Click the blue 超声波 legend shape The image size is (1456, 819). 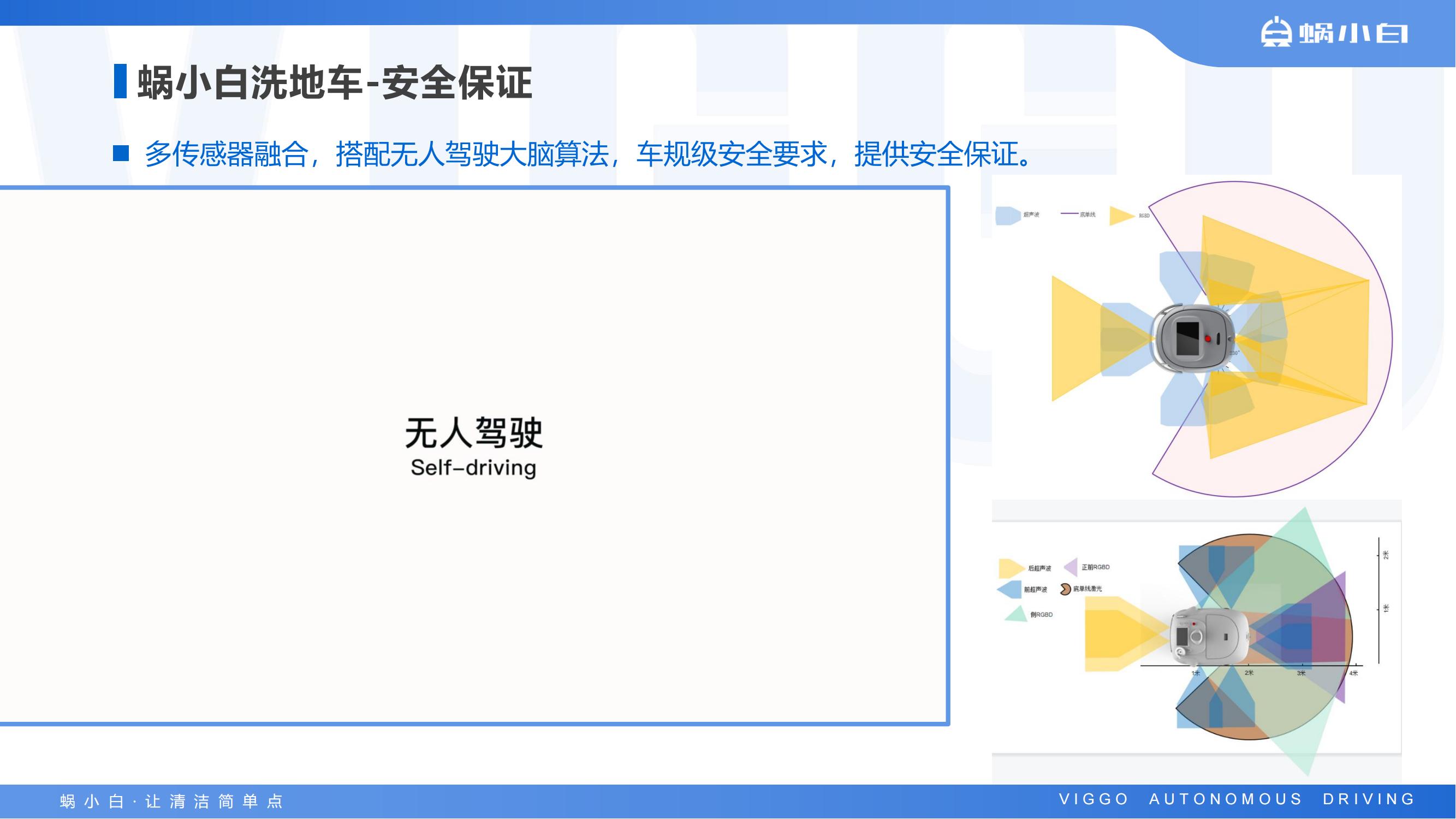tap(1007, 215)
